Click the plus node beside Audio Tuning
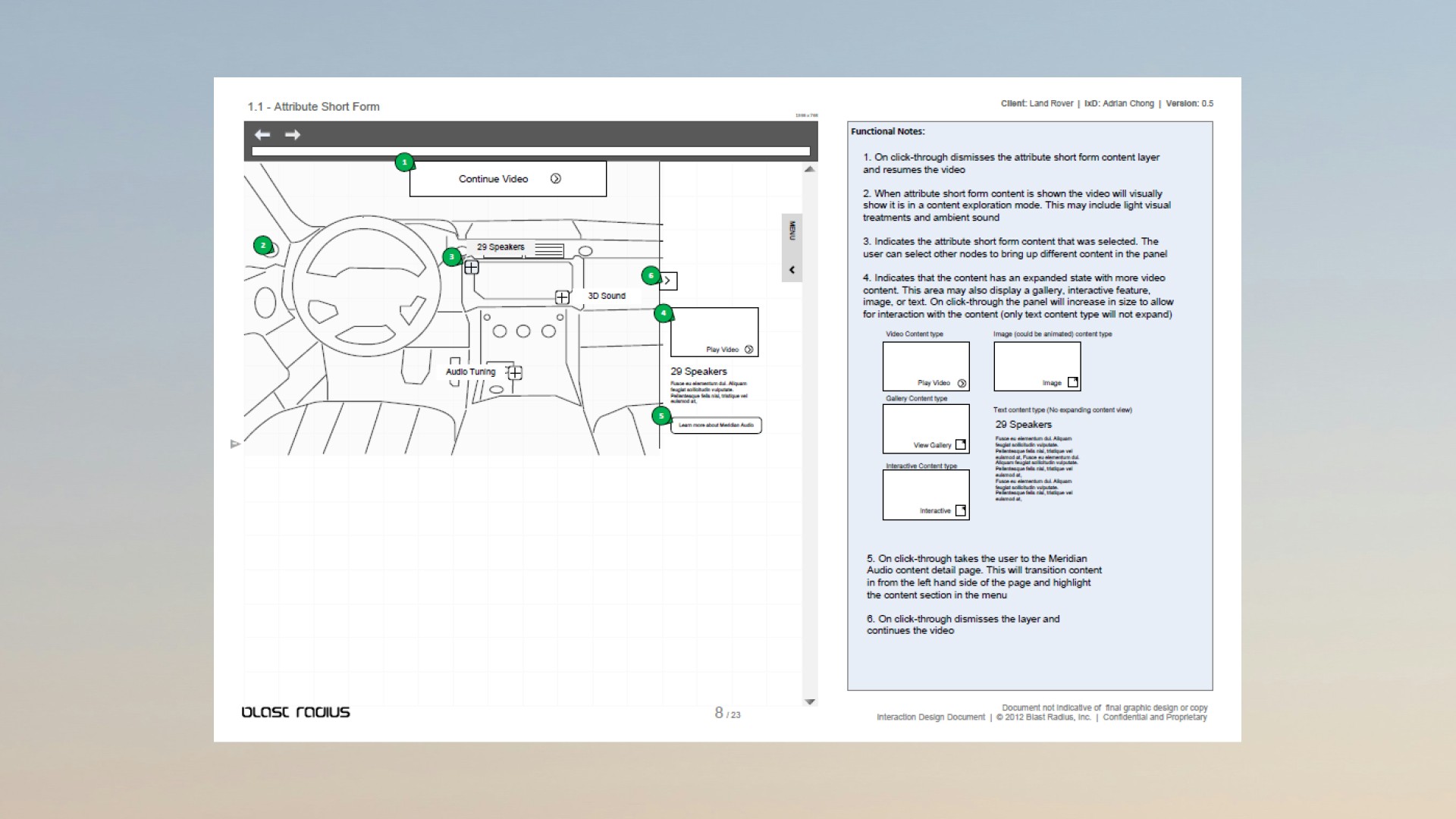 pos(515,373)
